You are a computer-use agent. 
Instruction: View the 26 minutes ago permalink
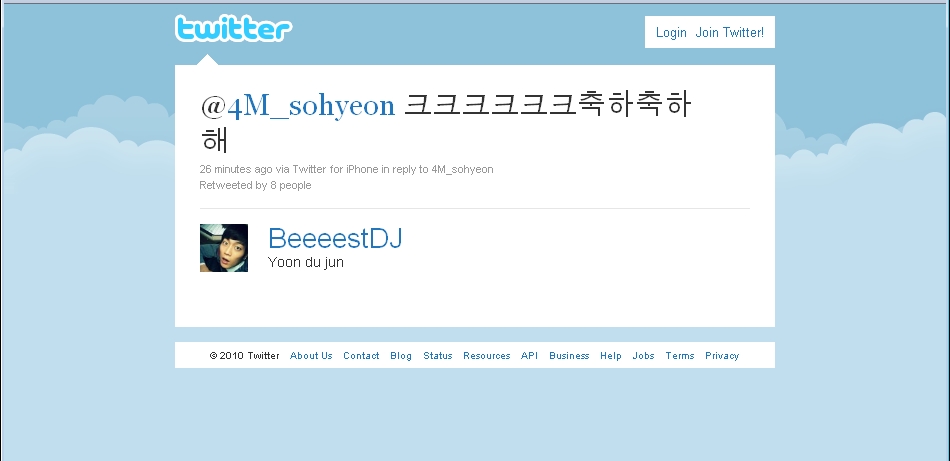pos(236,169)
